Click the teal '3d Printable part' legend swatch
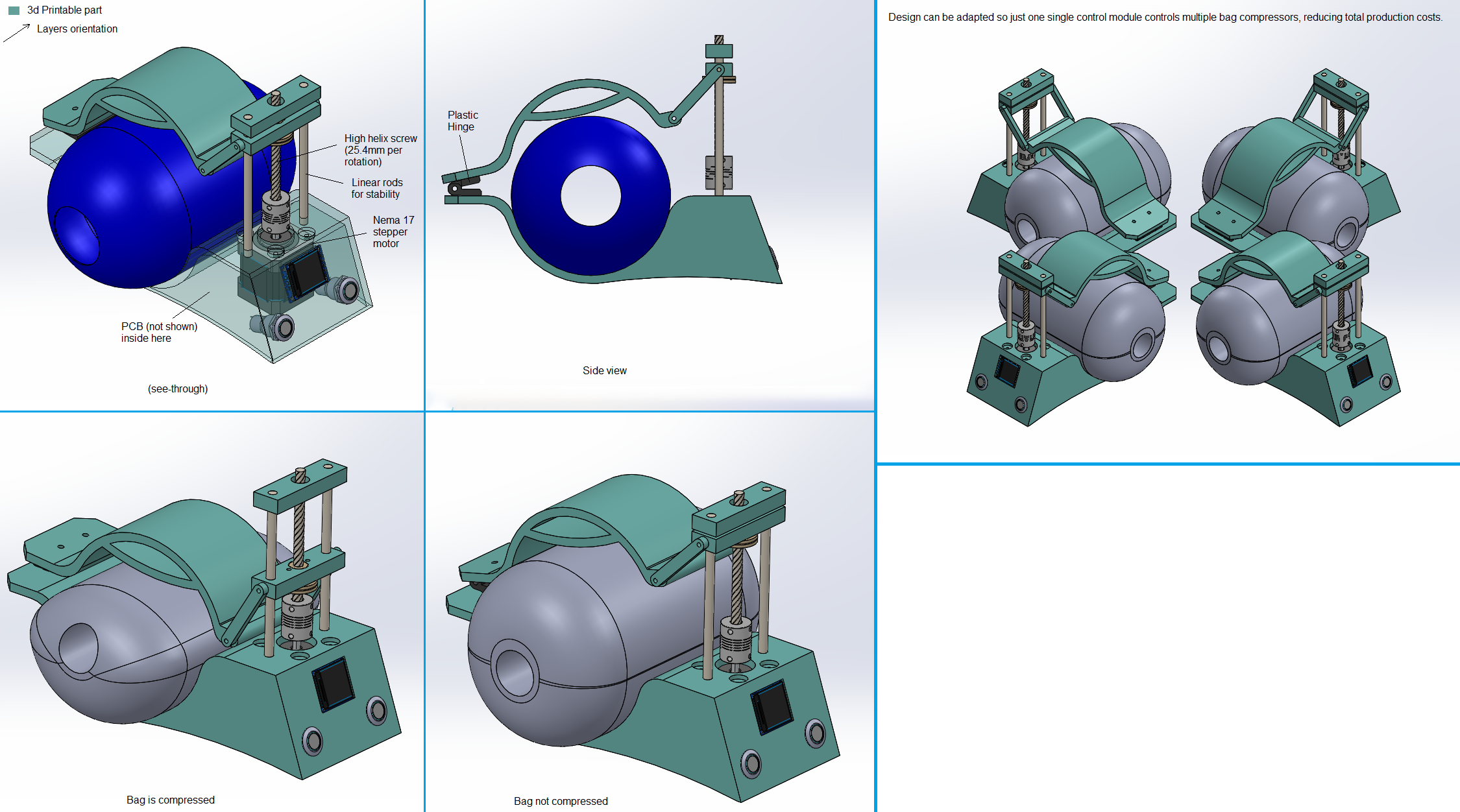This screenshot has height=812, width=1460. (14, 10)
